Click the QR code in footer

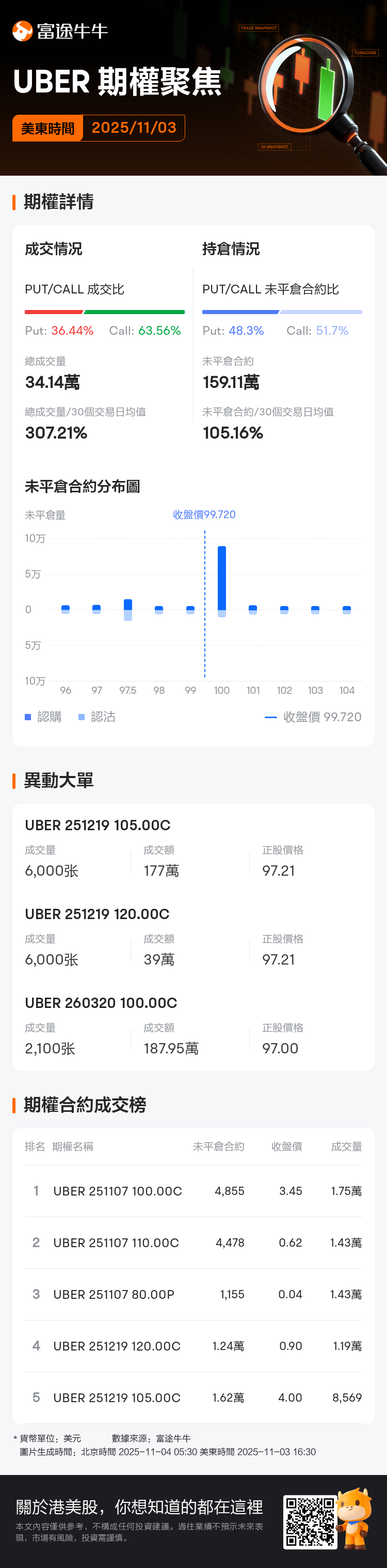(x=310, y=1521)
